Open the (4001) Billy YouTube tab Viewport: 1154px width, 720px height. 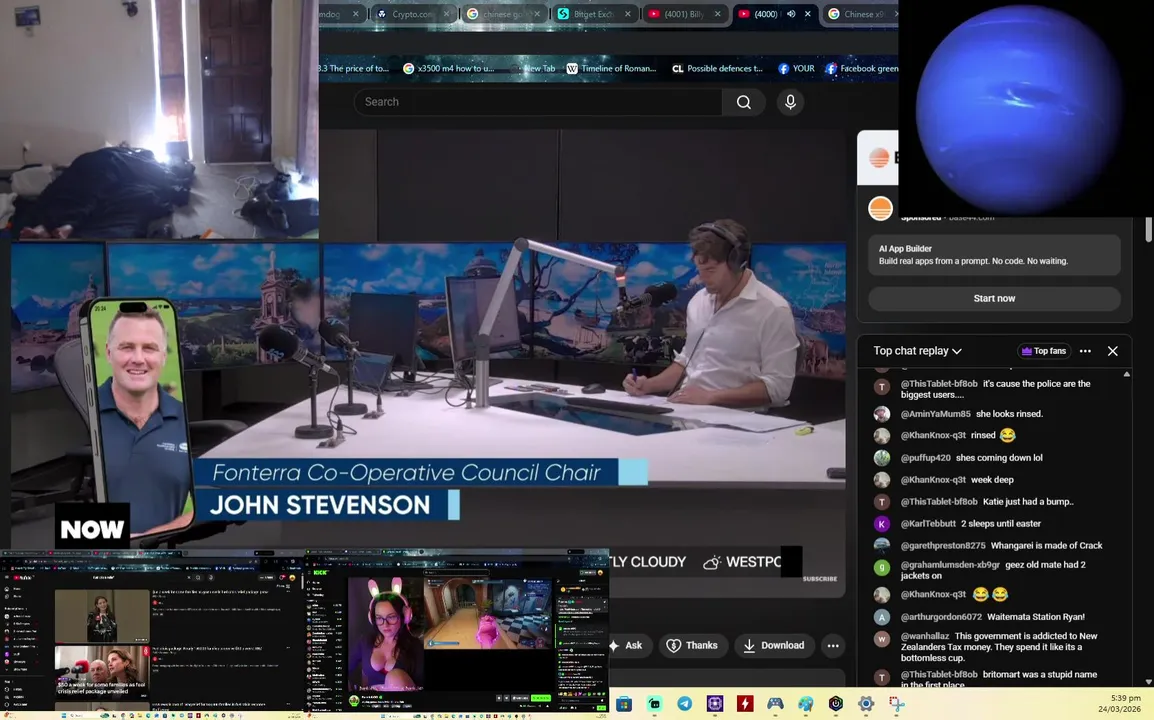pos(686,14)
